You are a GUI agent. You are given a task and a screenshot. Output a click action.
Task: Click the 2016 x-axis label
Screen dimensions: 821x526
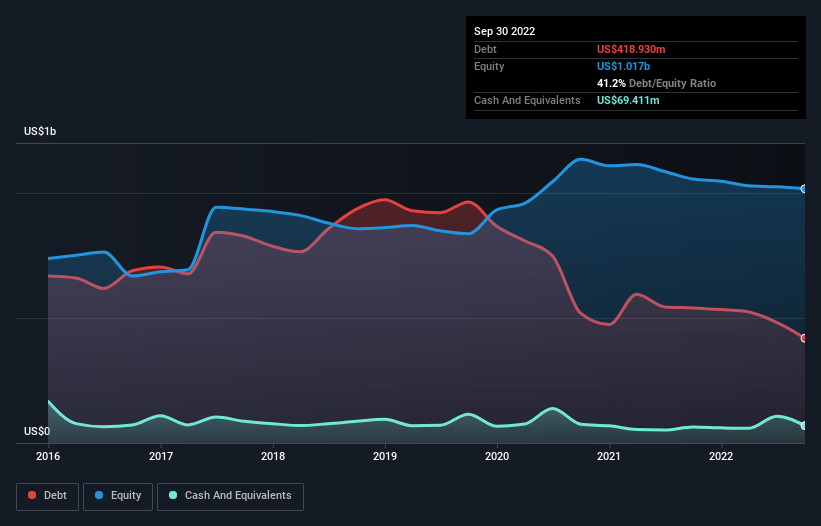point(48,456)
